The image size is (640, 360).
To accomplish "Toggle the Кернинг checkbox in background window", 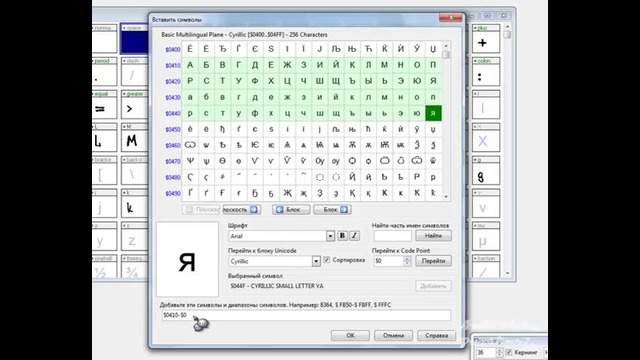I will coord(509,352).
